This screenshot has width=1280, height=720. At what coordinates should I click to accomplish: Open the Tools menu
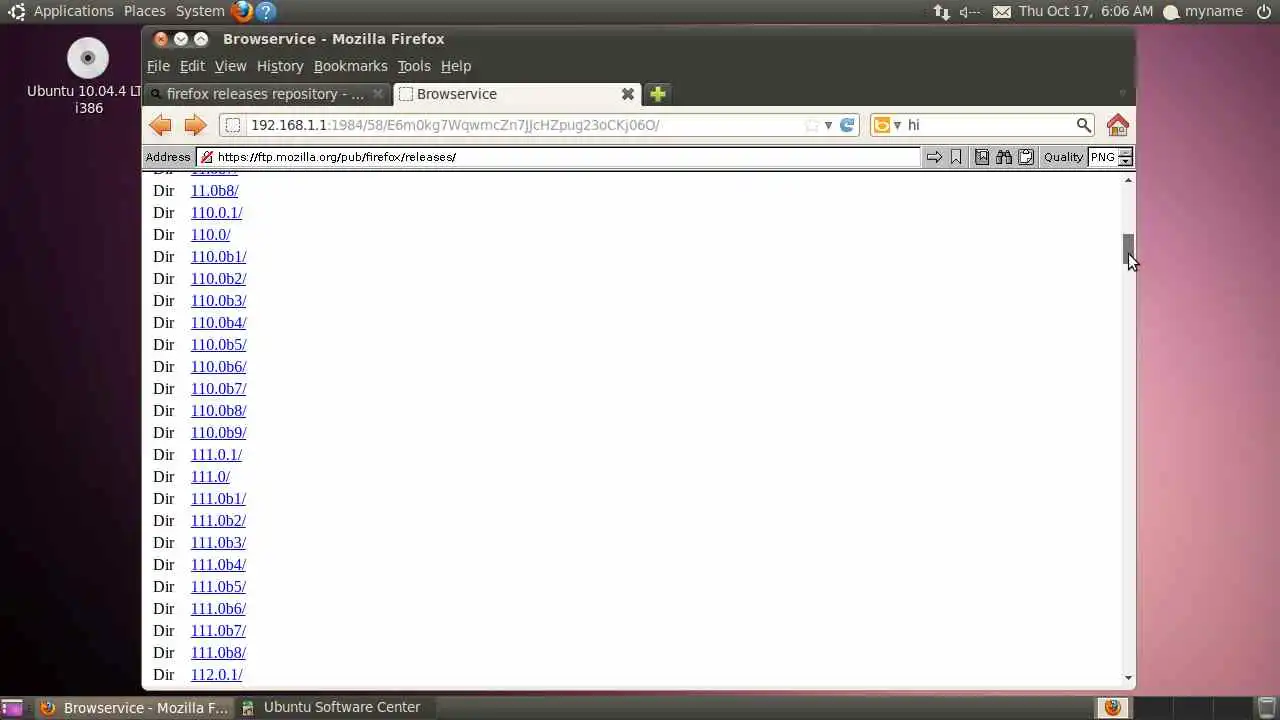point(414,66)
